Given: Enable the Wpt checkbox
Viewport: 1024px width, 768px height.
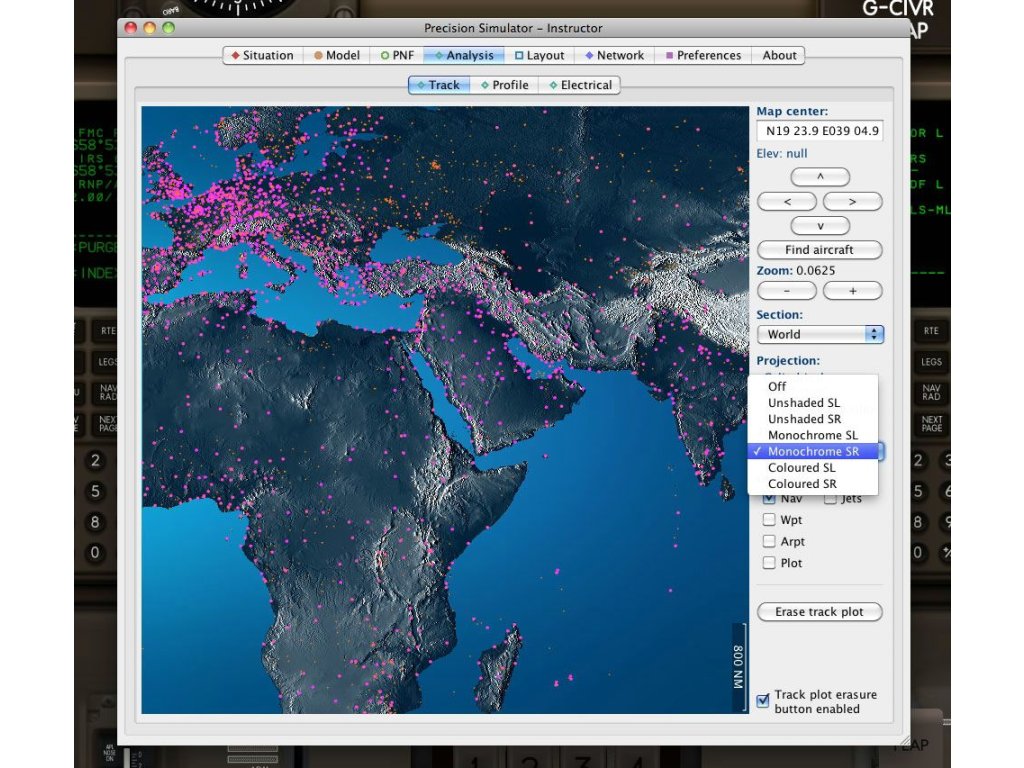Looking at the screenshot, I should pos(769,520).
